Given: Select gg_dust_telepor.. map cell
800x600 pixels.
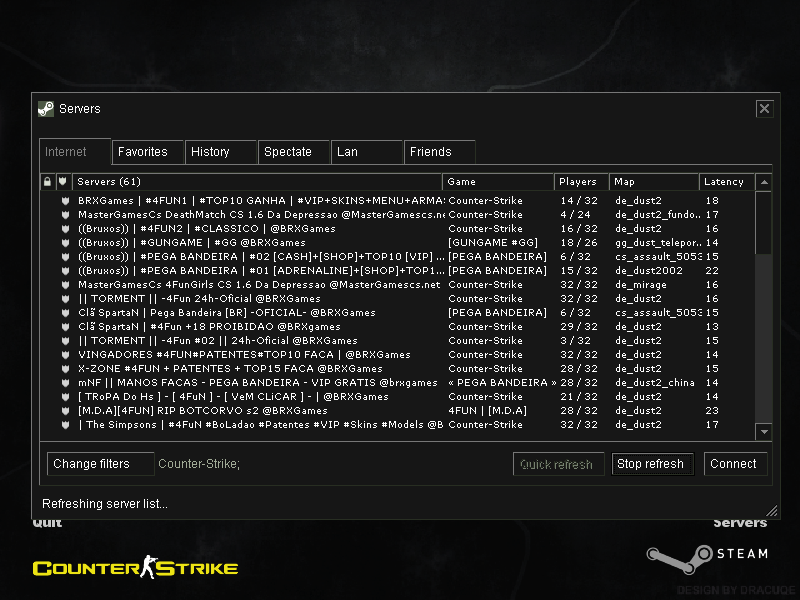Looking at the screenshot, I should coord(658,243).
